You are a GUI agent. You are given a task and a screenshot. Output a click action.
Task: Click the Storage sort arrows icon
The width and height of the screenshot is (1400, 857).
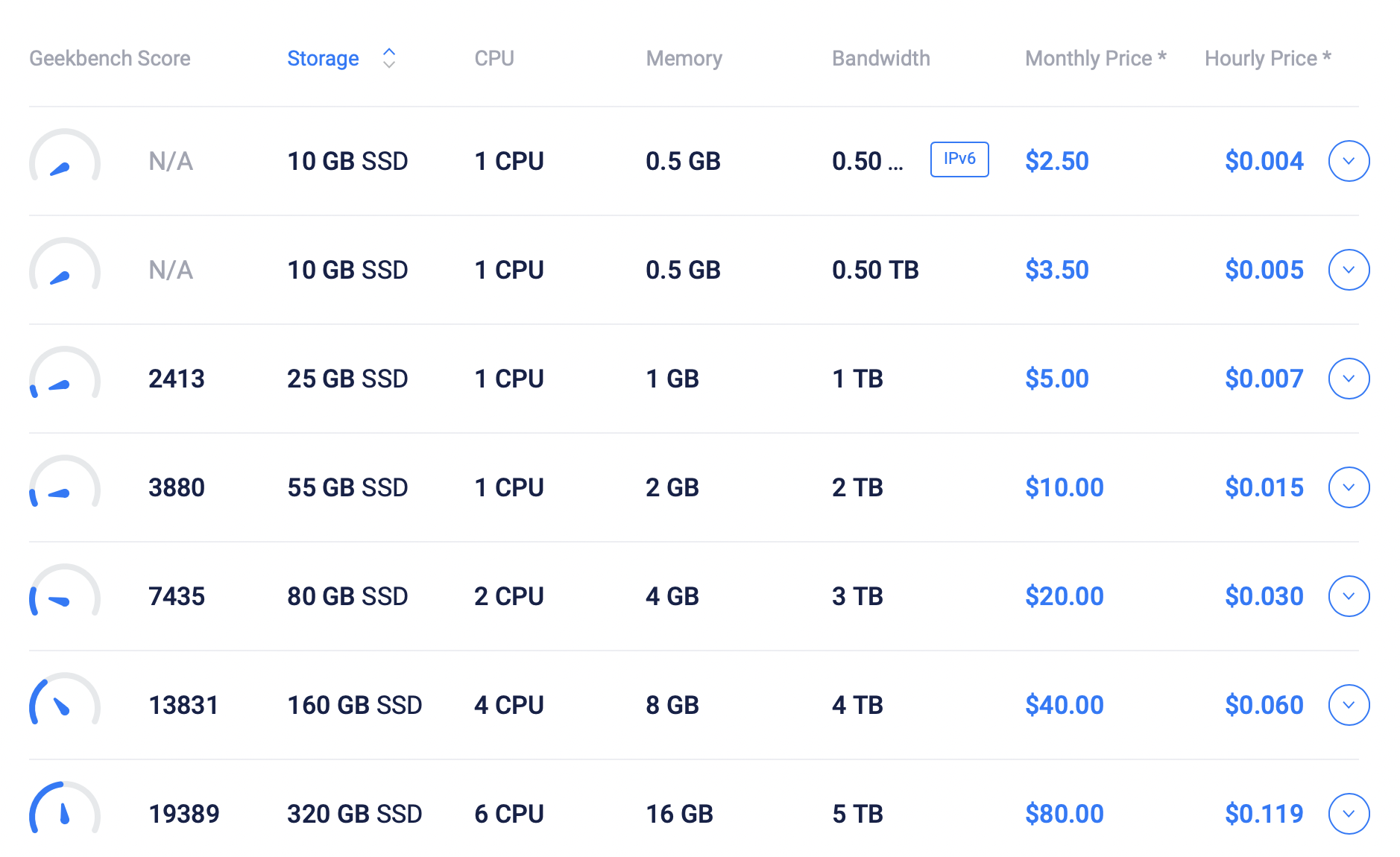tap(388, 58)
